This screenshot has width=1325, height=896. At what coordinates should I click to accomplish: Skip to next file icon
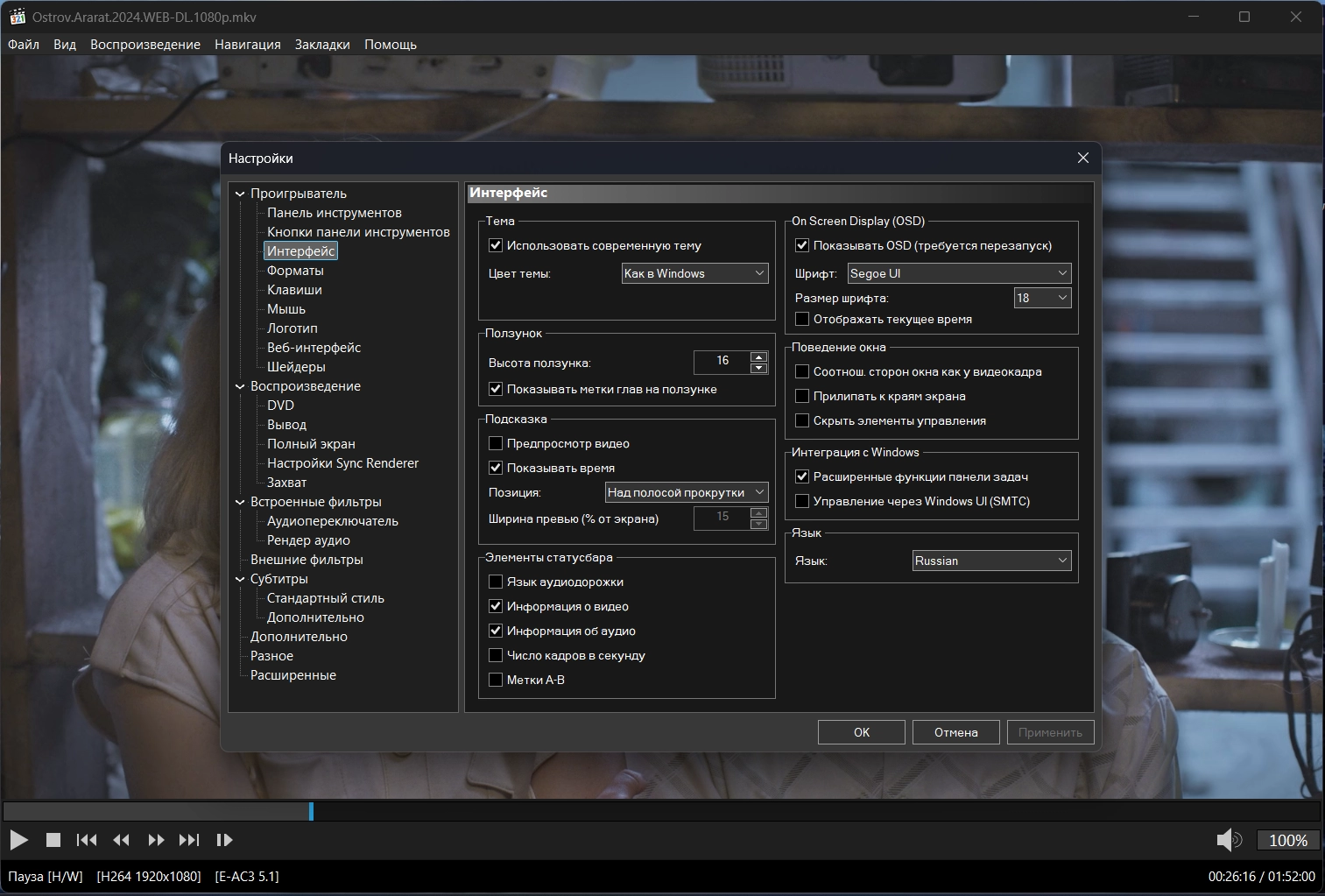189,840
